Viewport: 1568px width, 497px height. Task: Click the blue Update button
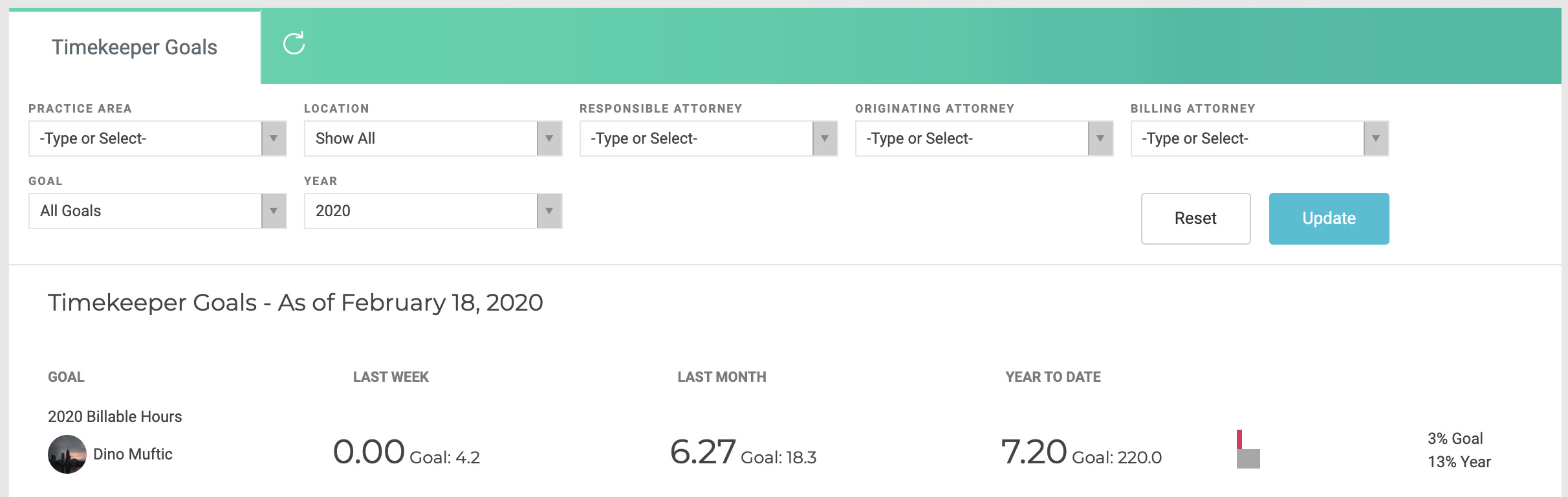pyautogui.click(x=1329, y=219)
